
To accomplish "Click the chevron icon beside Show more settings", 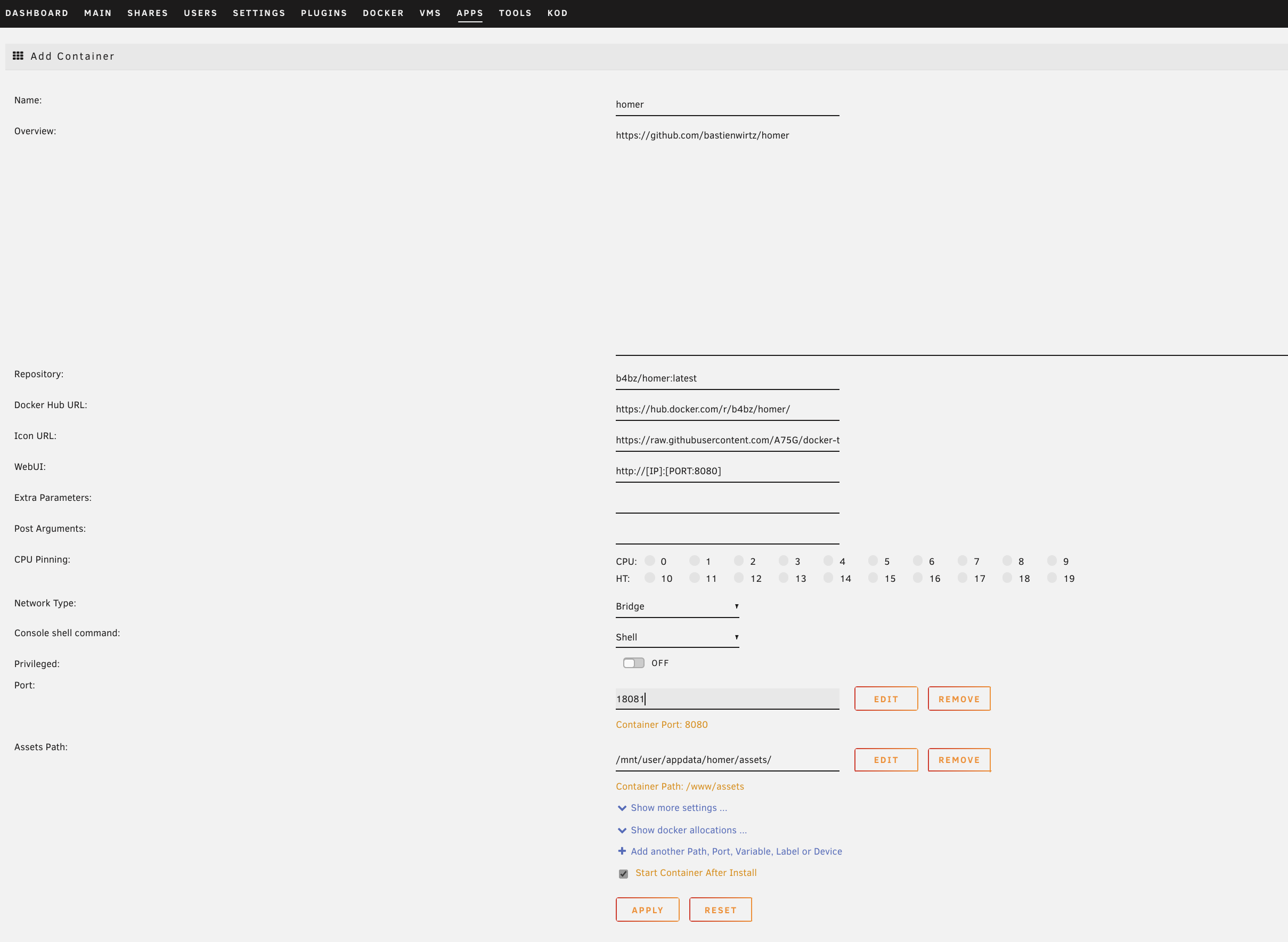I will tap(622, 808).
